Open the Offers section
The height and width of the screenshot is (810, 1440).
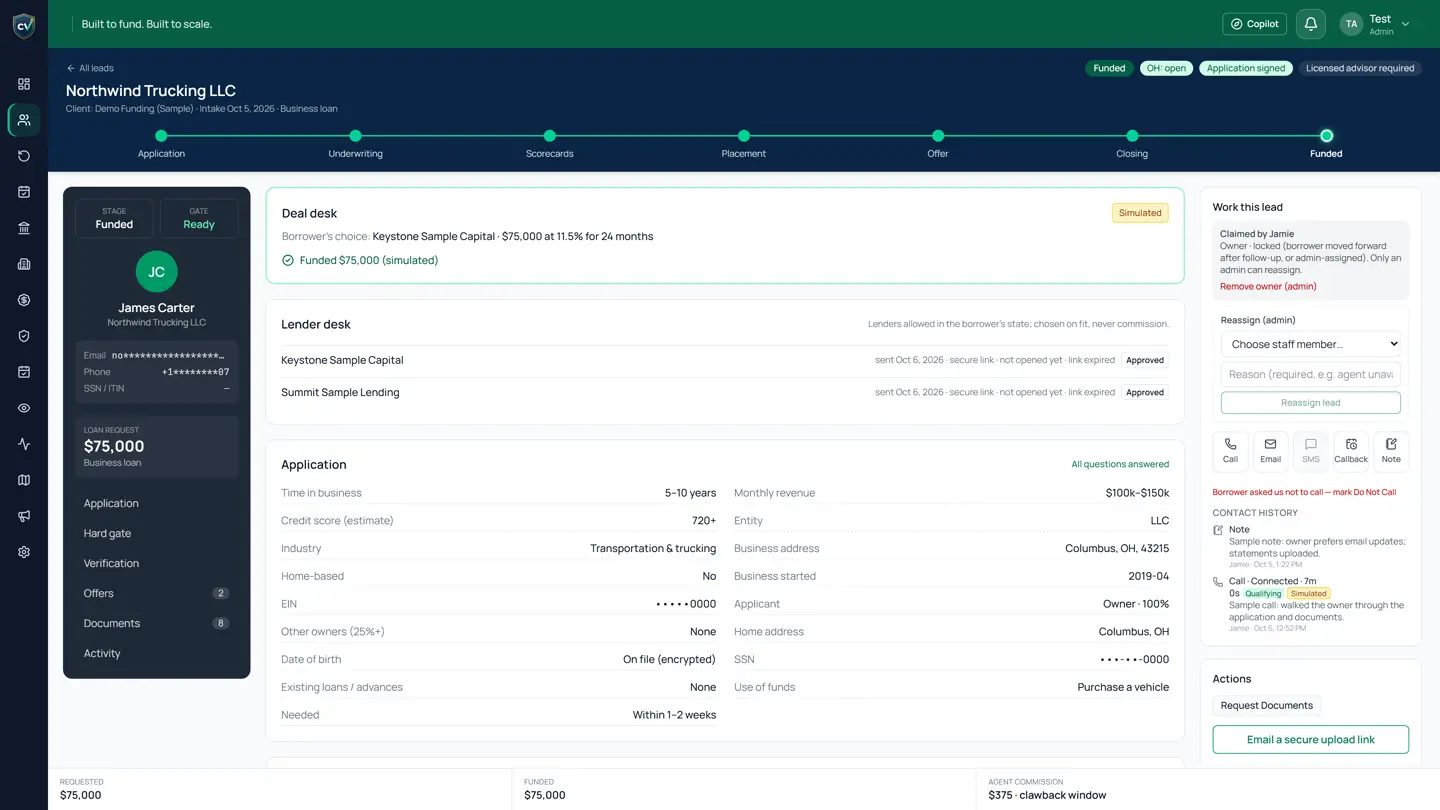156,593
